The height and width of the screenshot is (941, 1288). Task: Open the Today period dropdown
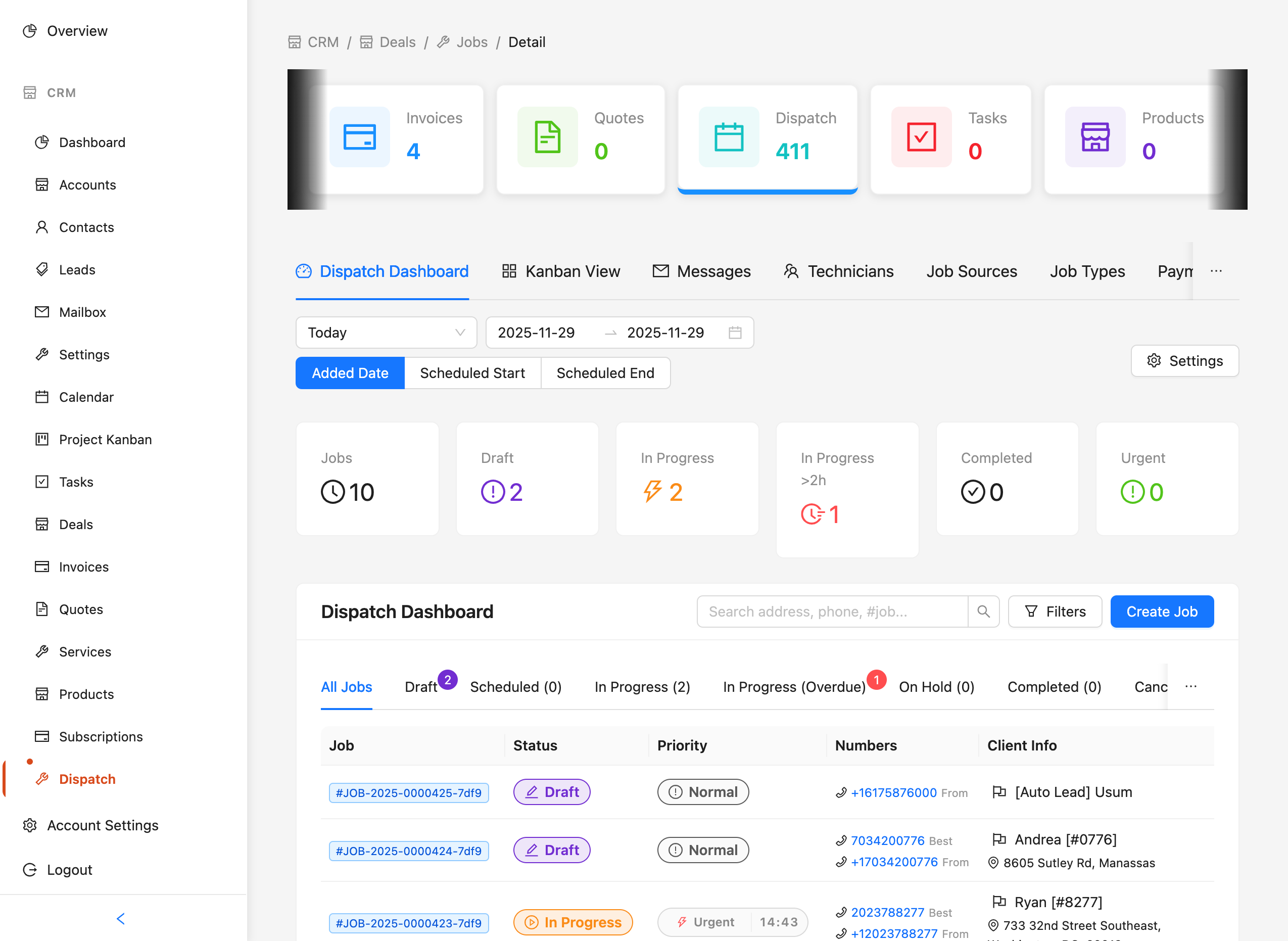pos(386,332)
